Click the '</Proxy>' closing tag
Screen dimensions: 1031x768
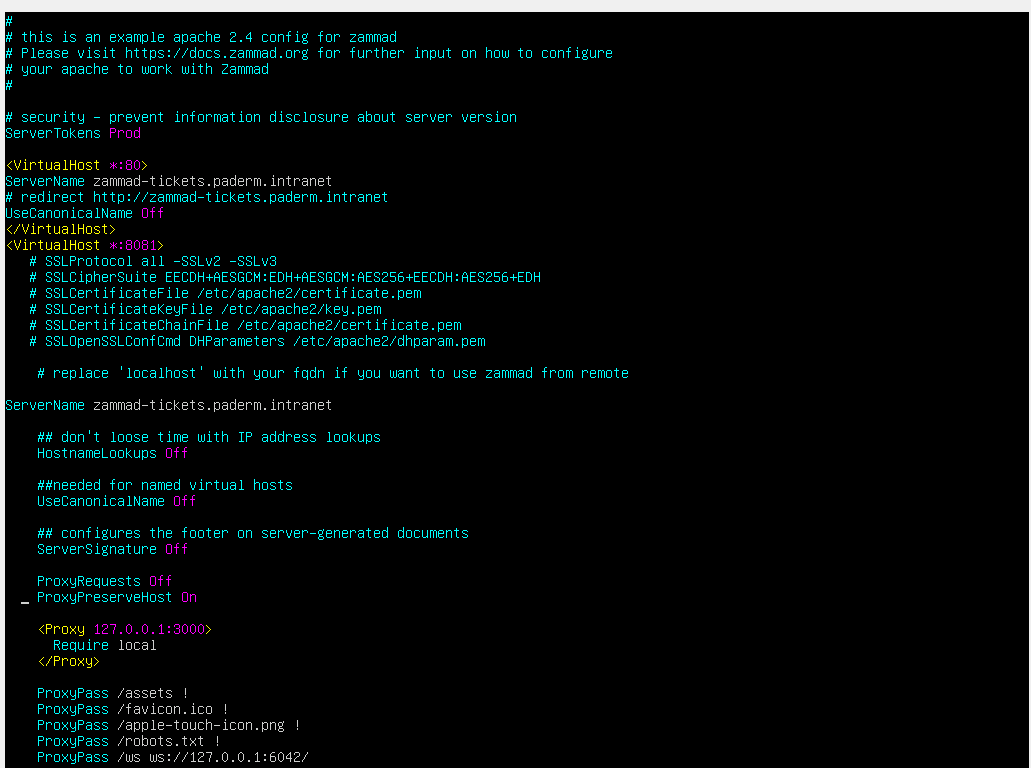(68, 661)
